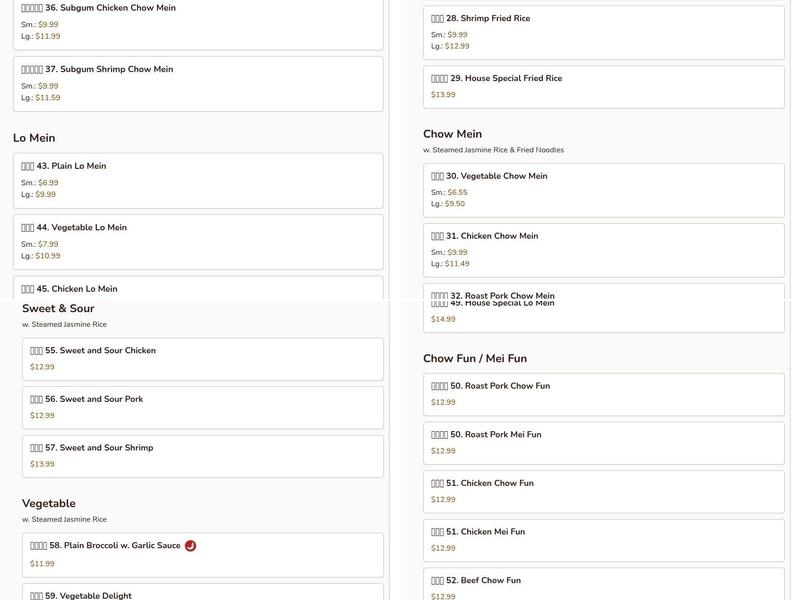Viewport: 800px width, 600px height.
Task: Open 52. Beef Chow Fun
Action: (x=604, y=586)
